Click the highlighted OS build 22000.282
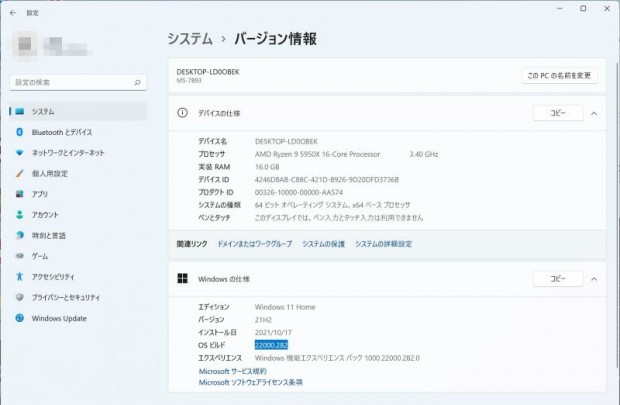This screenshot has height=405, width=620. [271, 345]
